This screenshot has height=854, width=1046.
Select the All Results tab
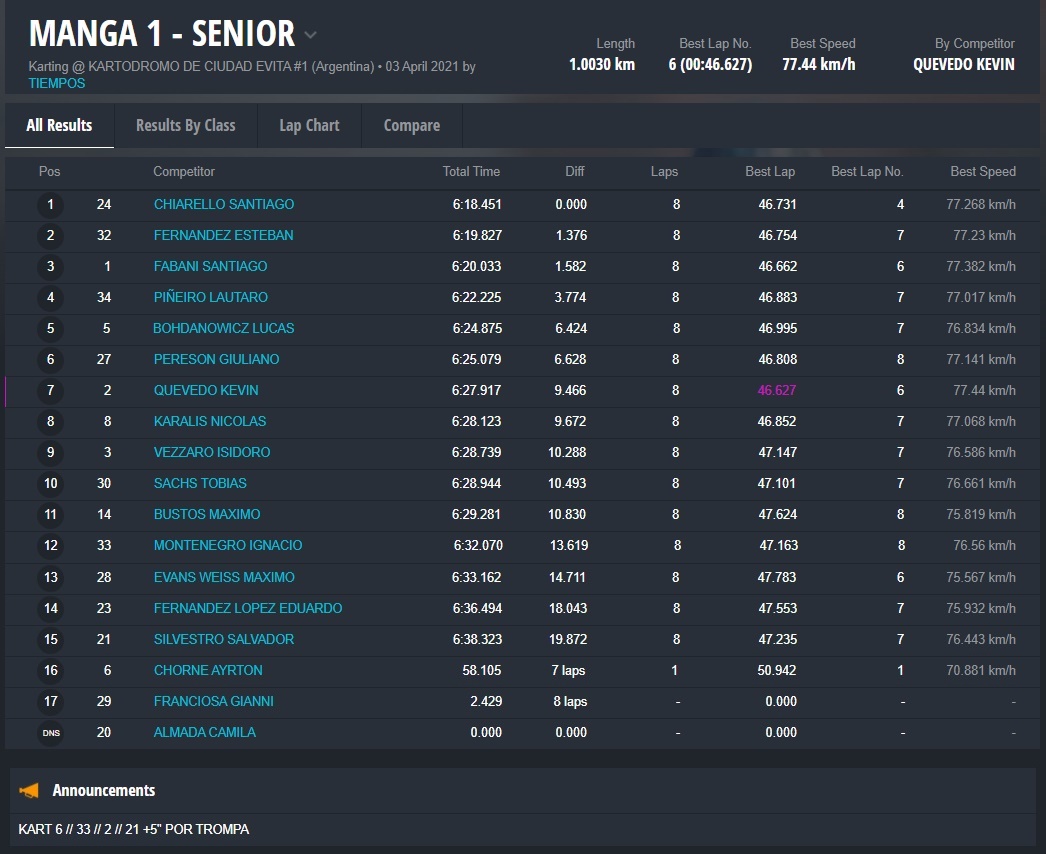point(59,125)
